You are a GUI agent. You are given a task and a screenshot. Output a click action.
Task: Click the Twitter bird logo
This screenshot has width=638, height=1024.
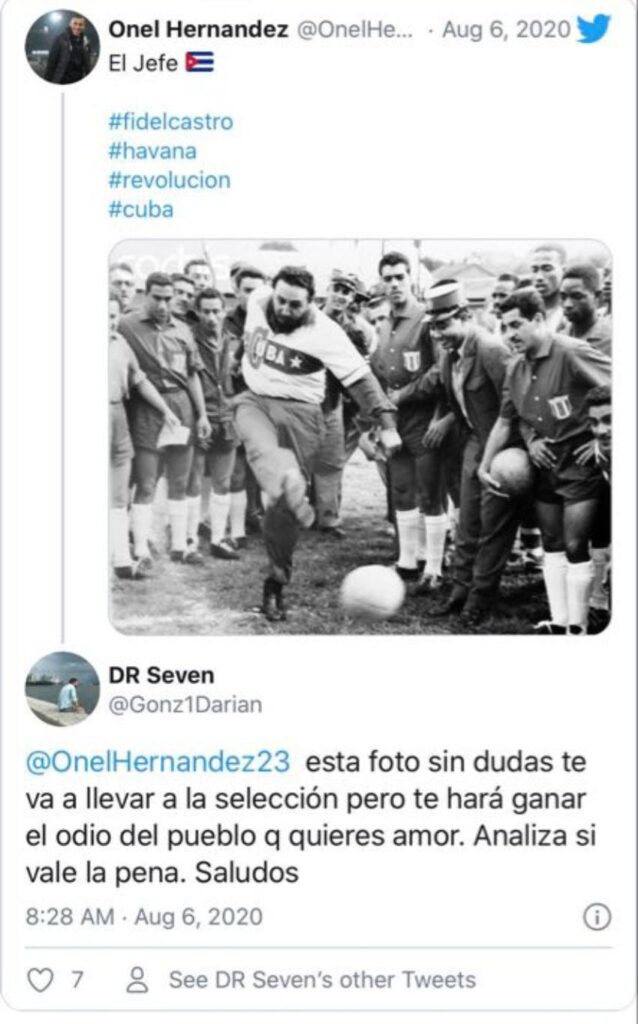point(593,29)
